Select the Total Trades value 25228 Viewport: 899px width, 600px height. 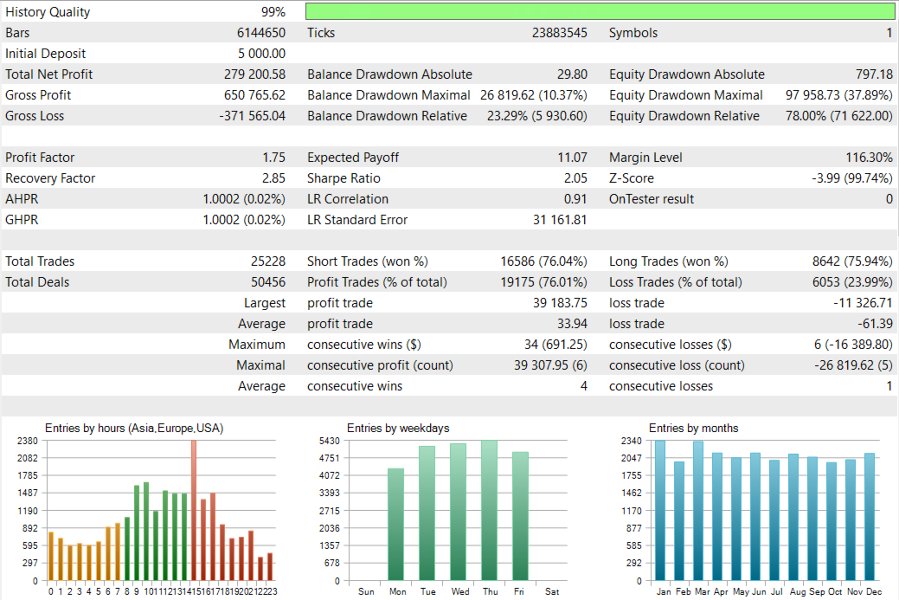point(268,261)
